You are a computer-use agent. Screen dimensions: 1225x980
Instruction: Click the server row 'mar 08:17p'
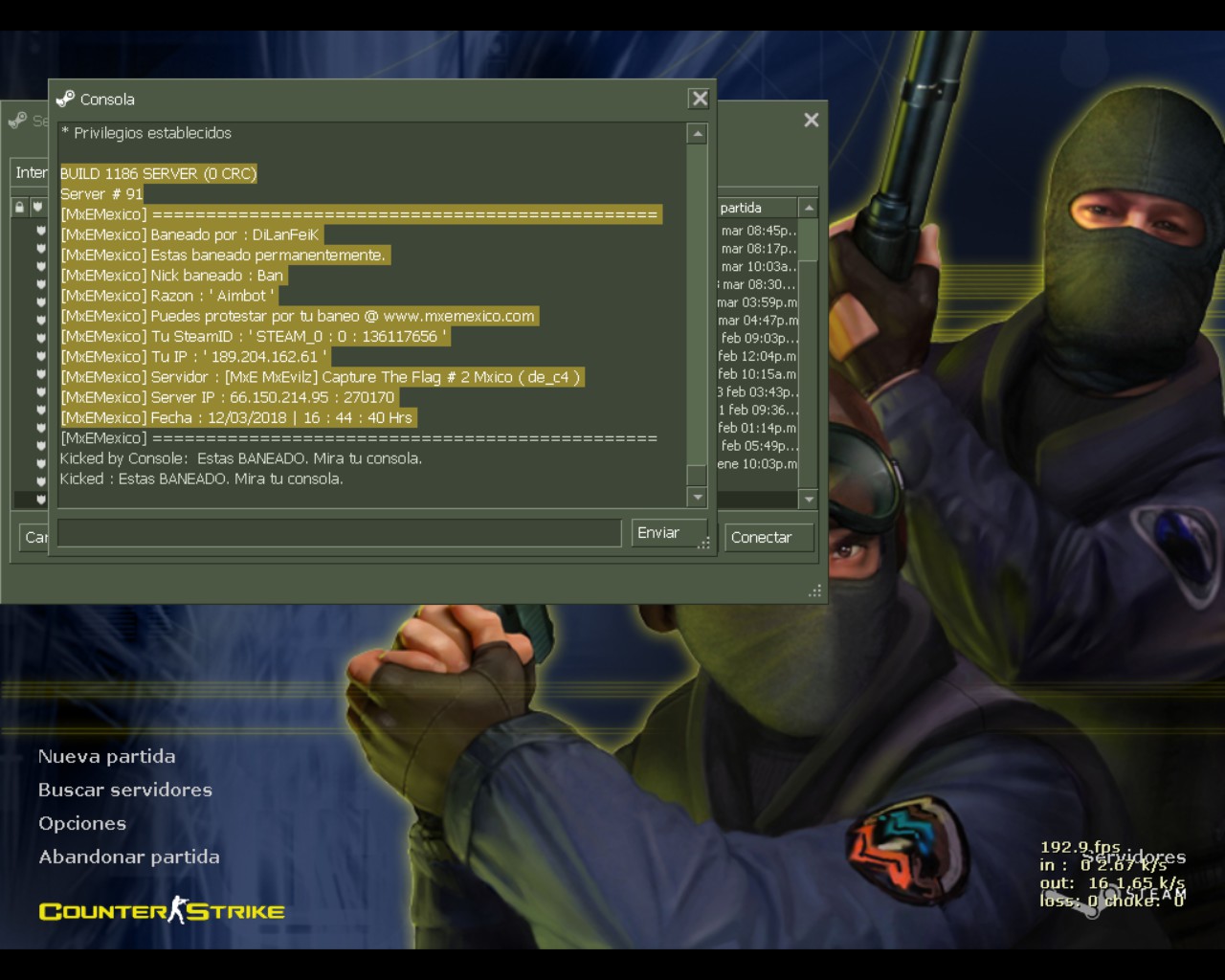pos(758,249)
